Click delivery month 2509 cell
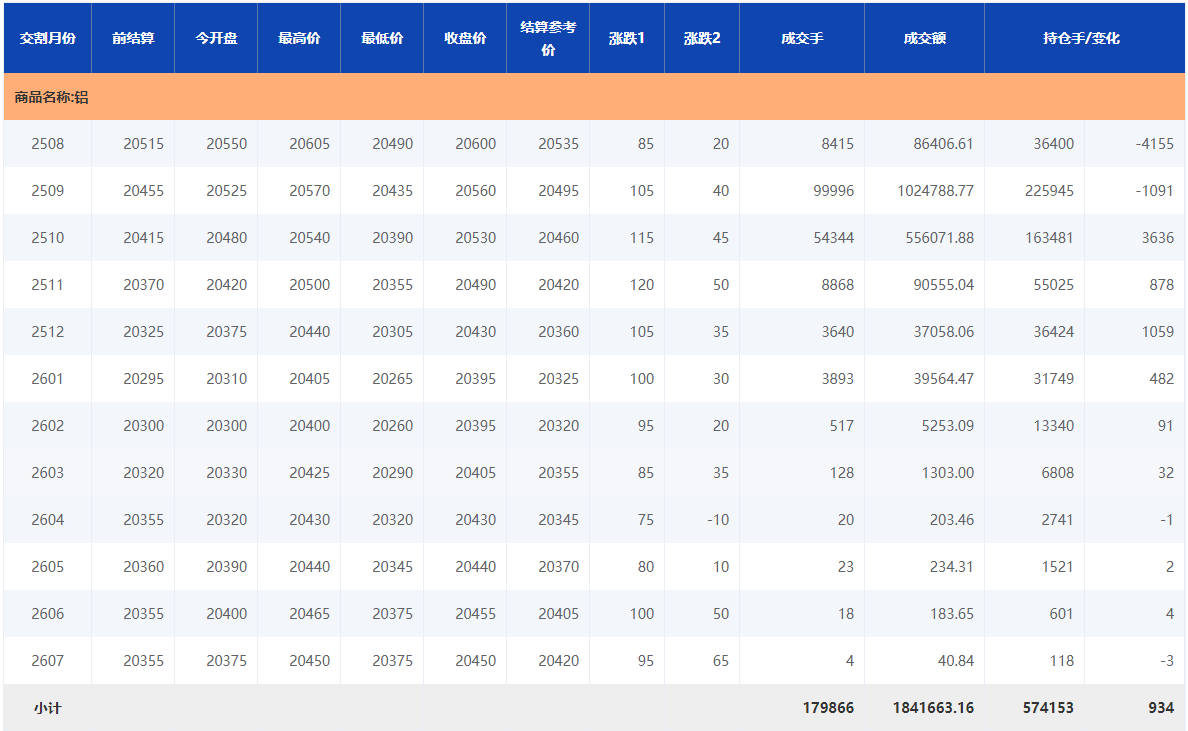This screenshot has width=1188, height=731. pos(48,191)
